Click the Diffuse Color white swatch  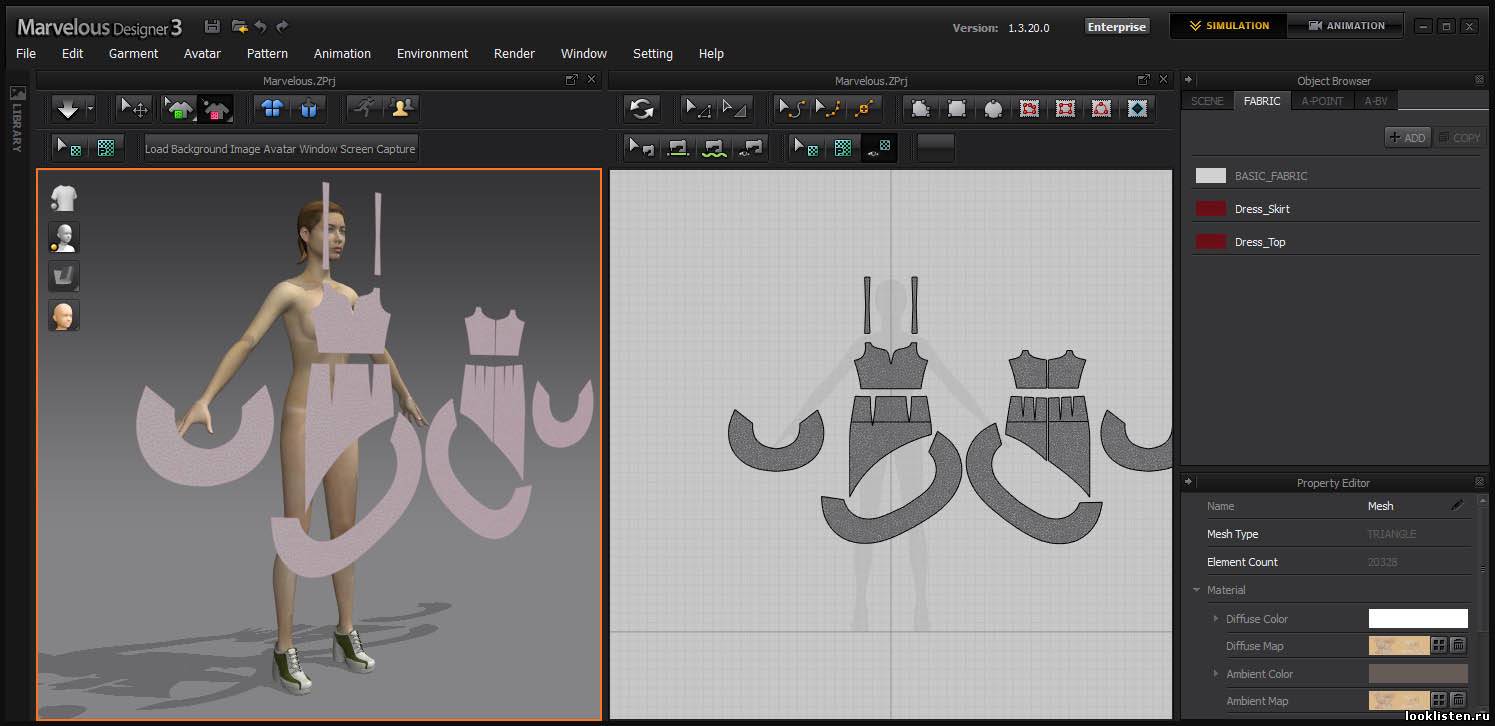tap(1418, 619)
